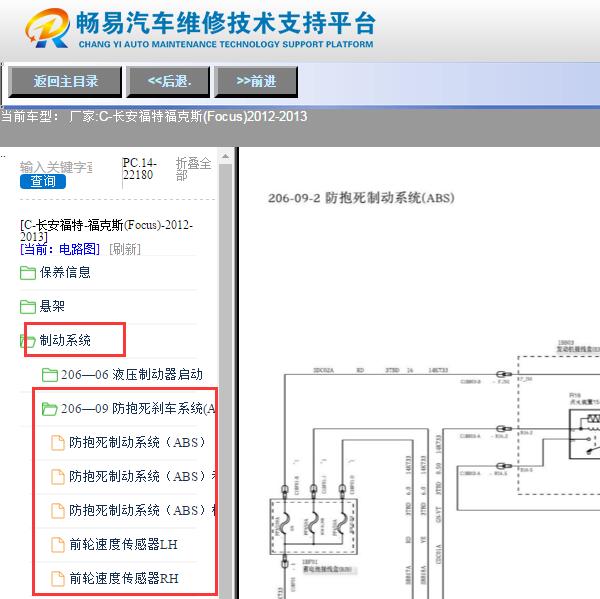Viewport: 600px width, 599px height.
Task: Click the document icon of the third 防抱死制动系统（ABS）row
Action: point(58,511)
